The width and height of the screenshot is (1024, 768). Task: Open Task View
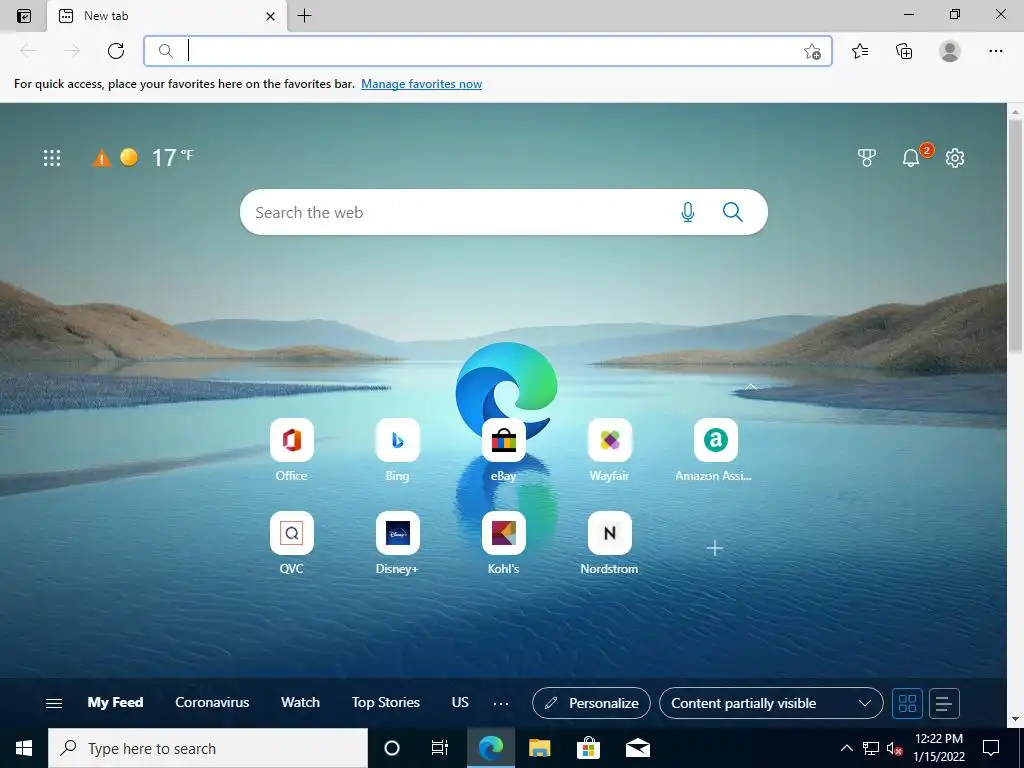440,748
